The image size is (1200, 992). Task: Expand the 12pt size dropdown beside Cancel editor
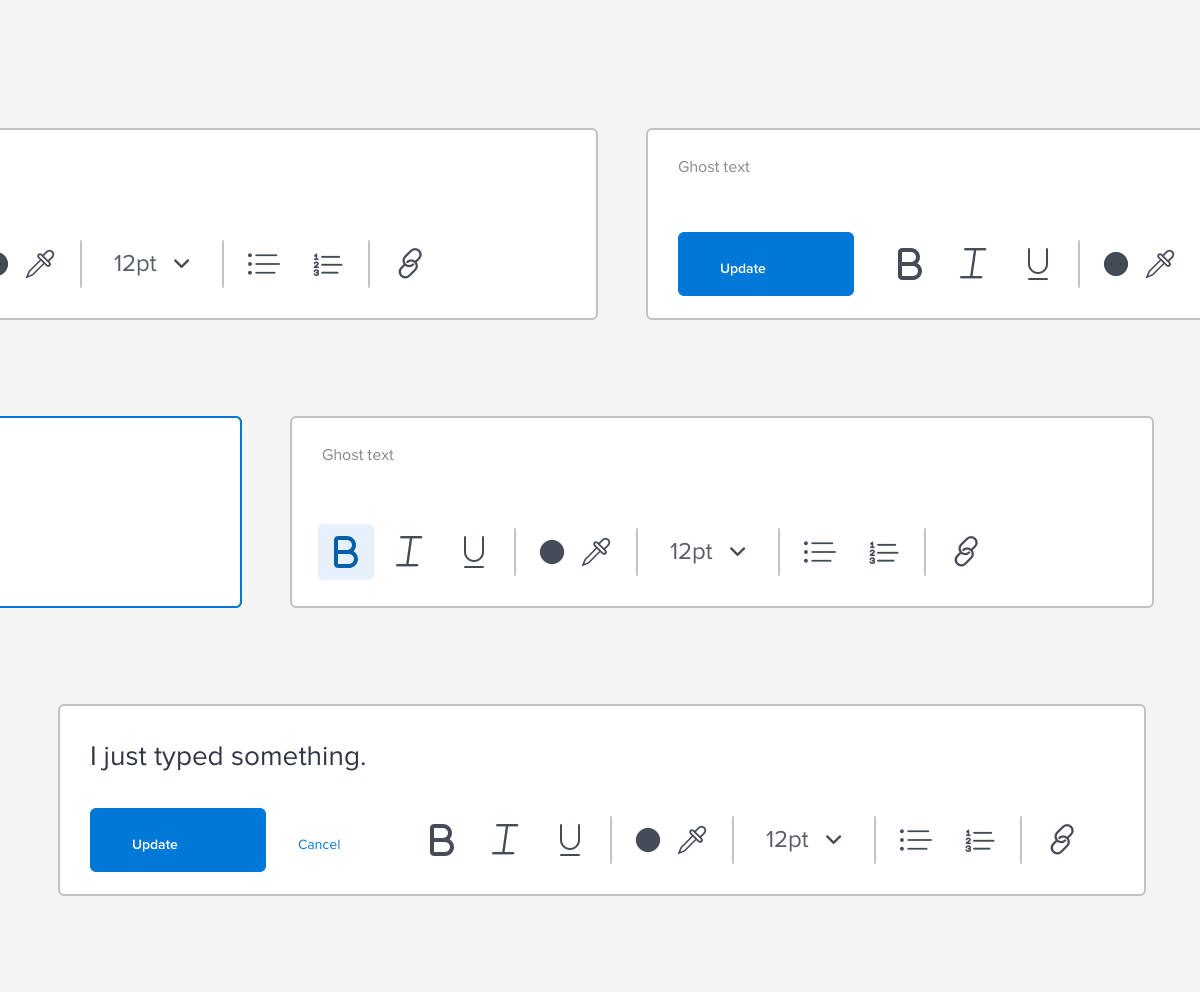[804, 840]
